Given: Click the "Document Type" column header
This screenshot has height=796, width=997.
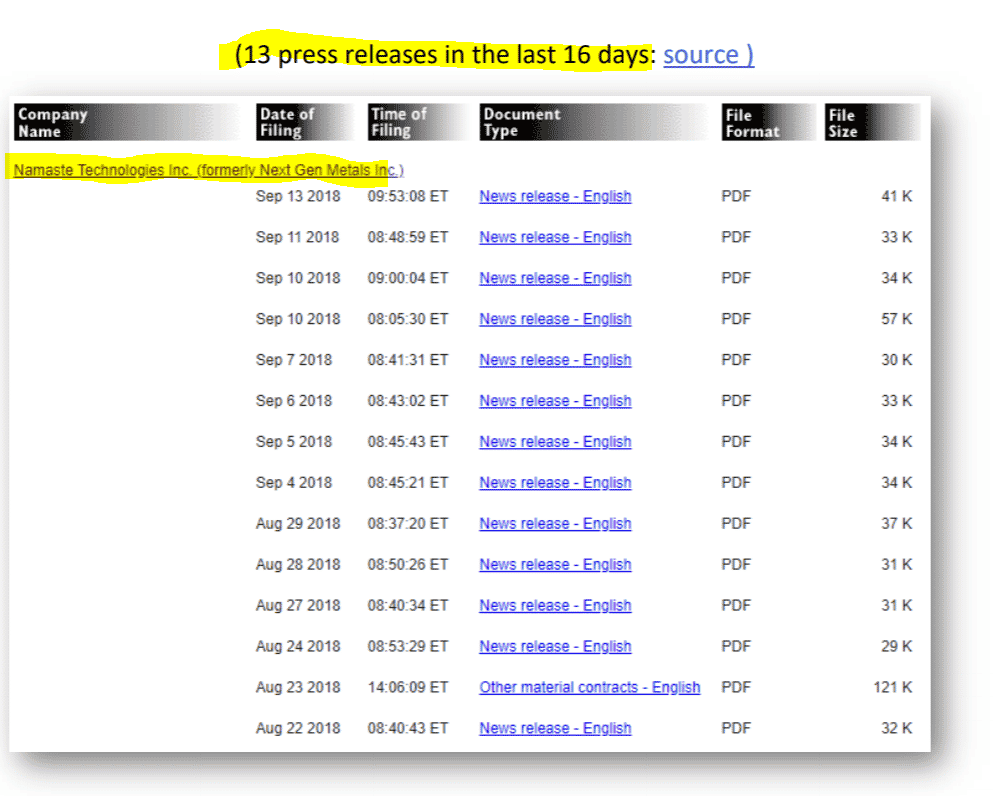Looking at the screenshot, I should [595, 122].
